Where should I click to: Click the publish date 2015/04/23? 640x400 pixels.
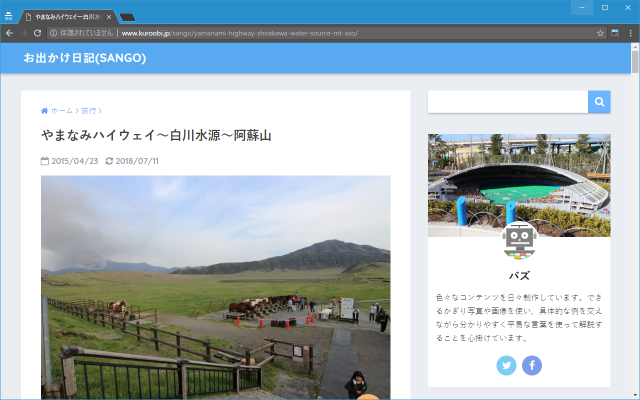(x=75, y=161)
